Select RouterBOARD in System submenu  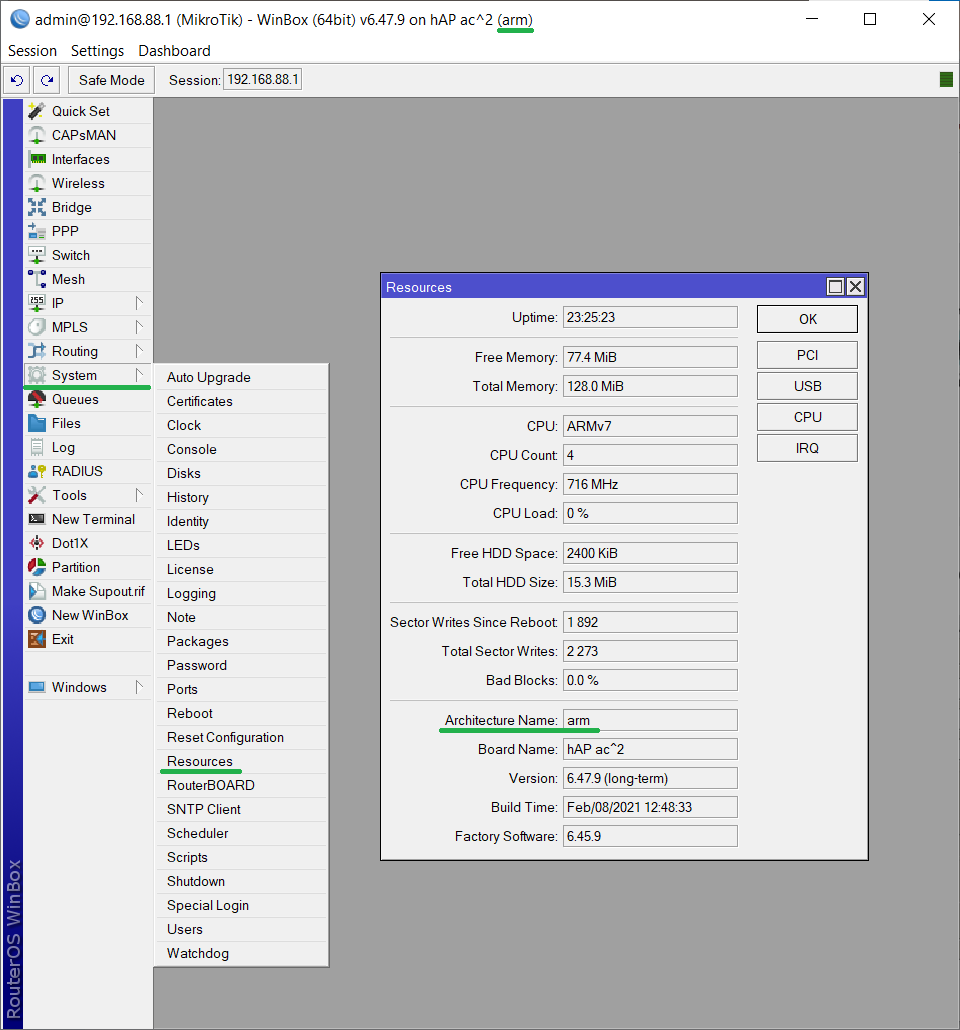[242, 785]
